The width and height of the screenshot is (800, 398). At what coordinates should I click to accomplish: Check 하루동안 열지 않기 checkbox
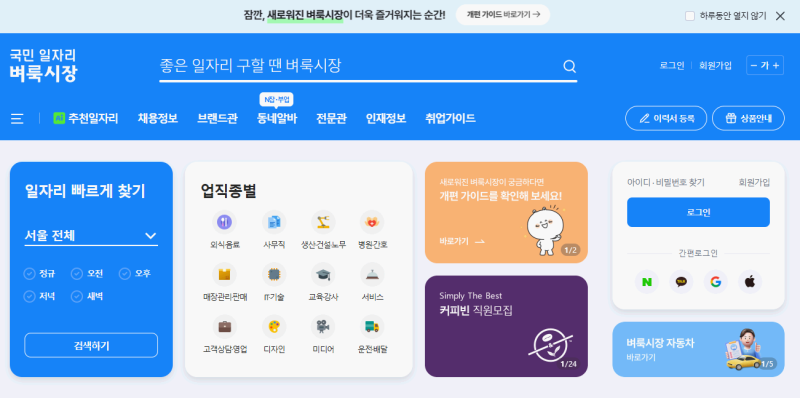click(x=690, y=16)
